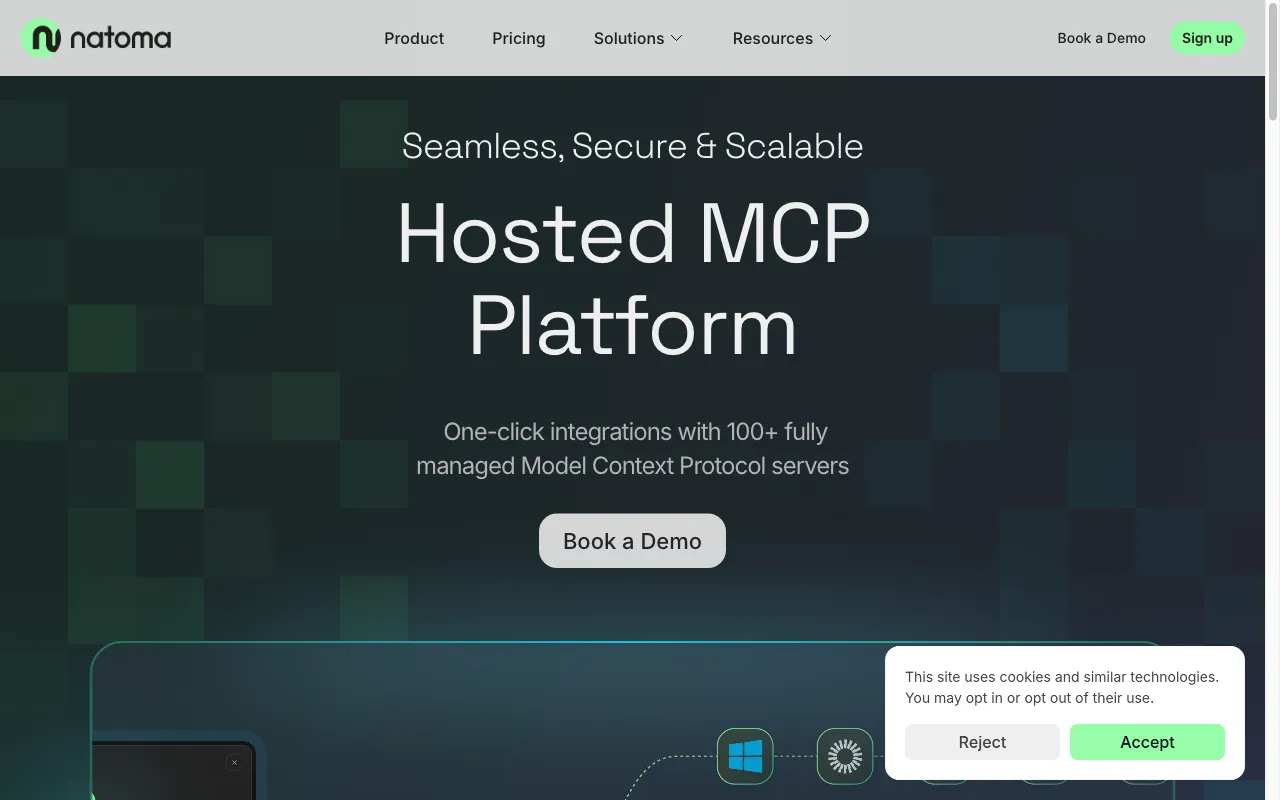This screenshot has width=1280, height=800.
Task: Close the small dark panel with x
Action: click(x=235, y=763)
